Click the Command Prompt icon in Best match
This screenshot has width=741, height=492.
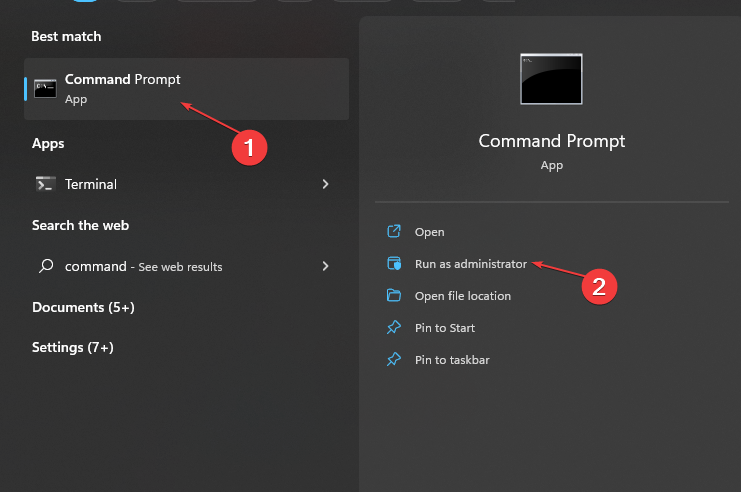pos(45,88)
